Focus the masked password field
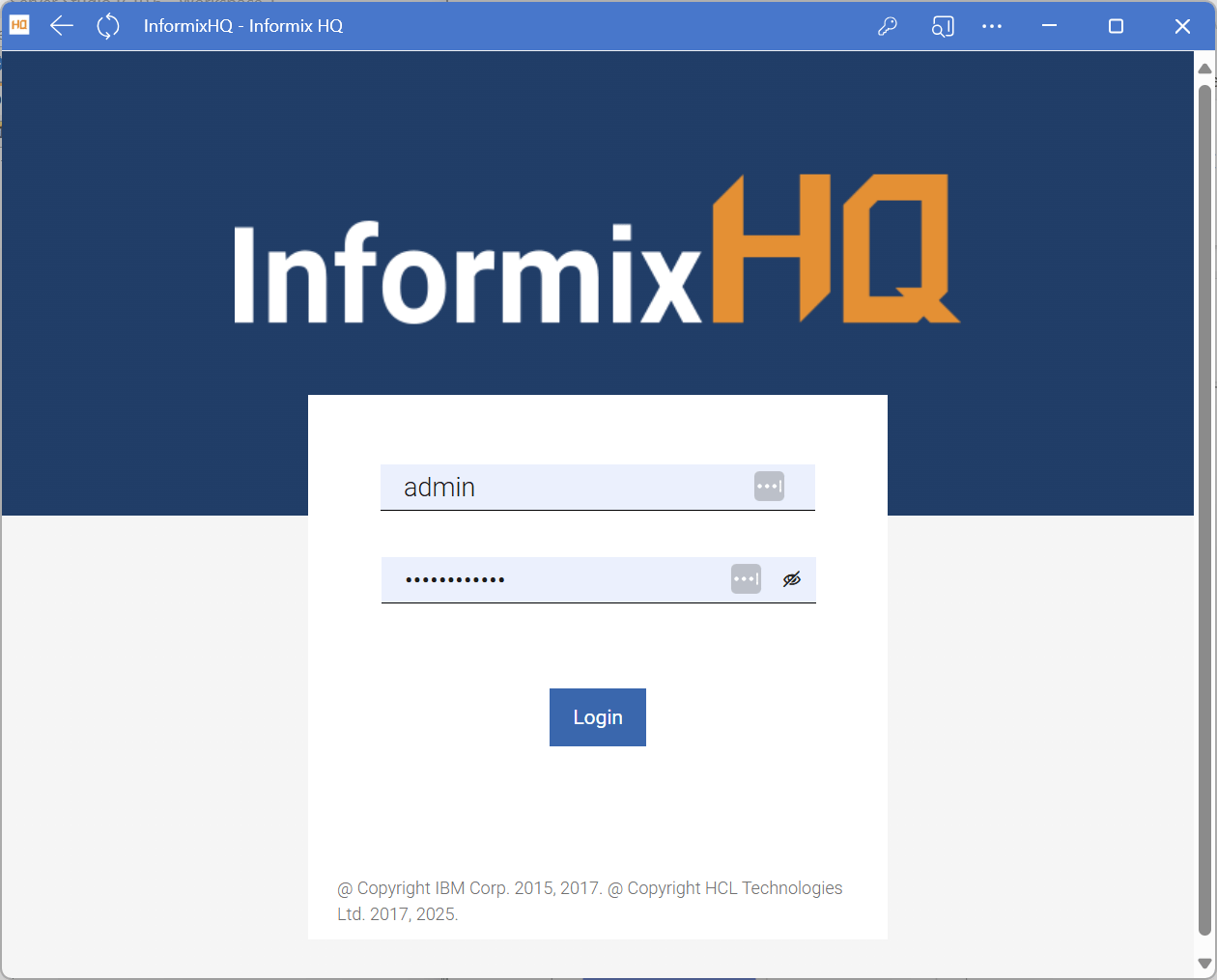The width and height of the screenshot is (1217, 980). 551,580
